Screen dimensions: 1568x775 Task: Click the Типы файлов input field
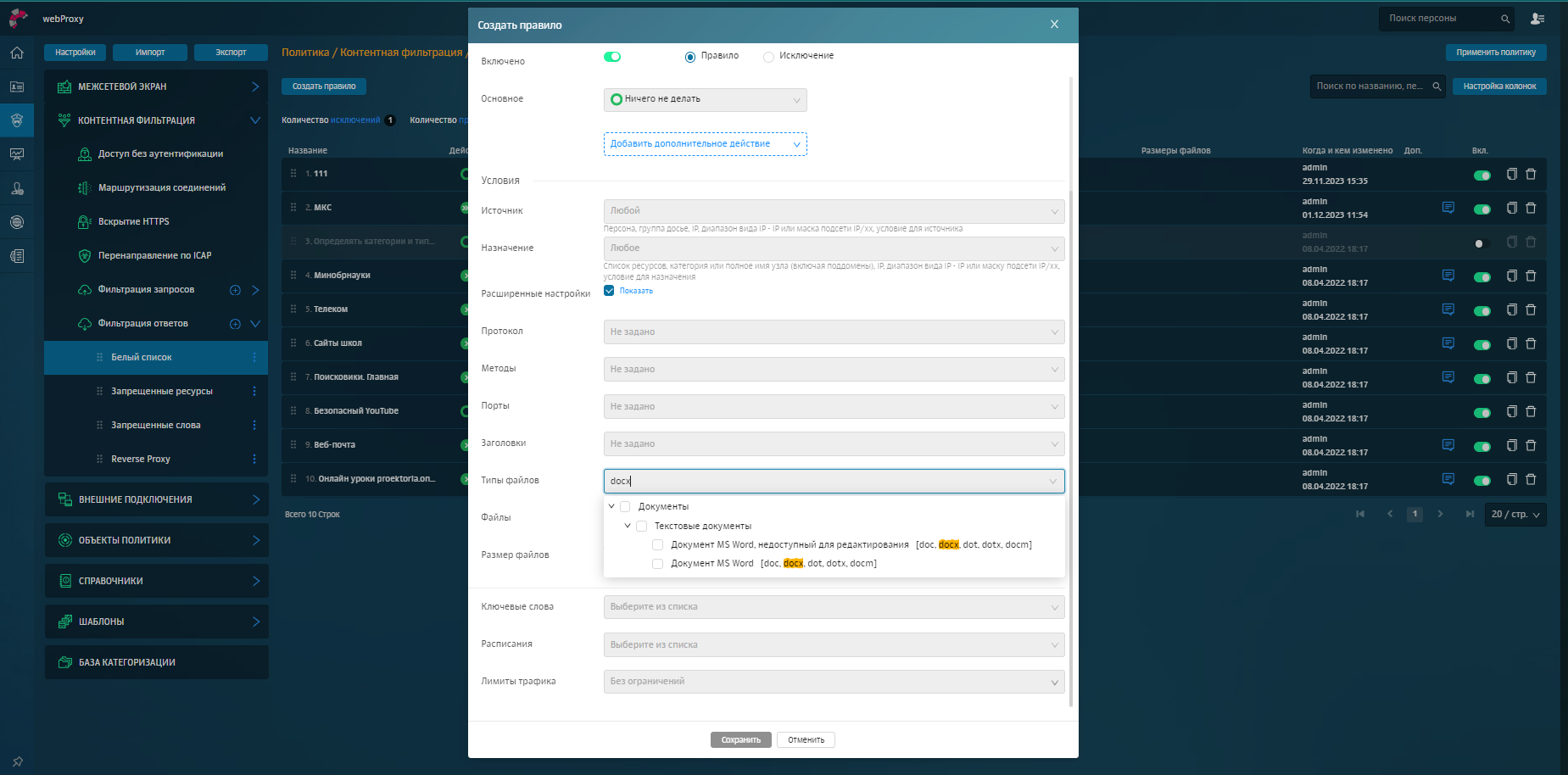tap(834, 481)
